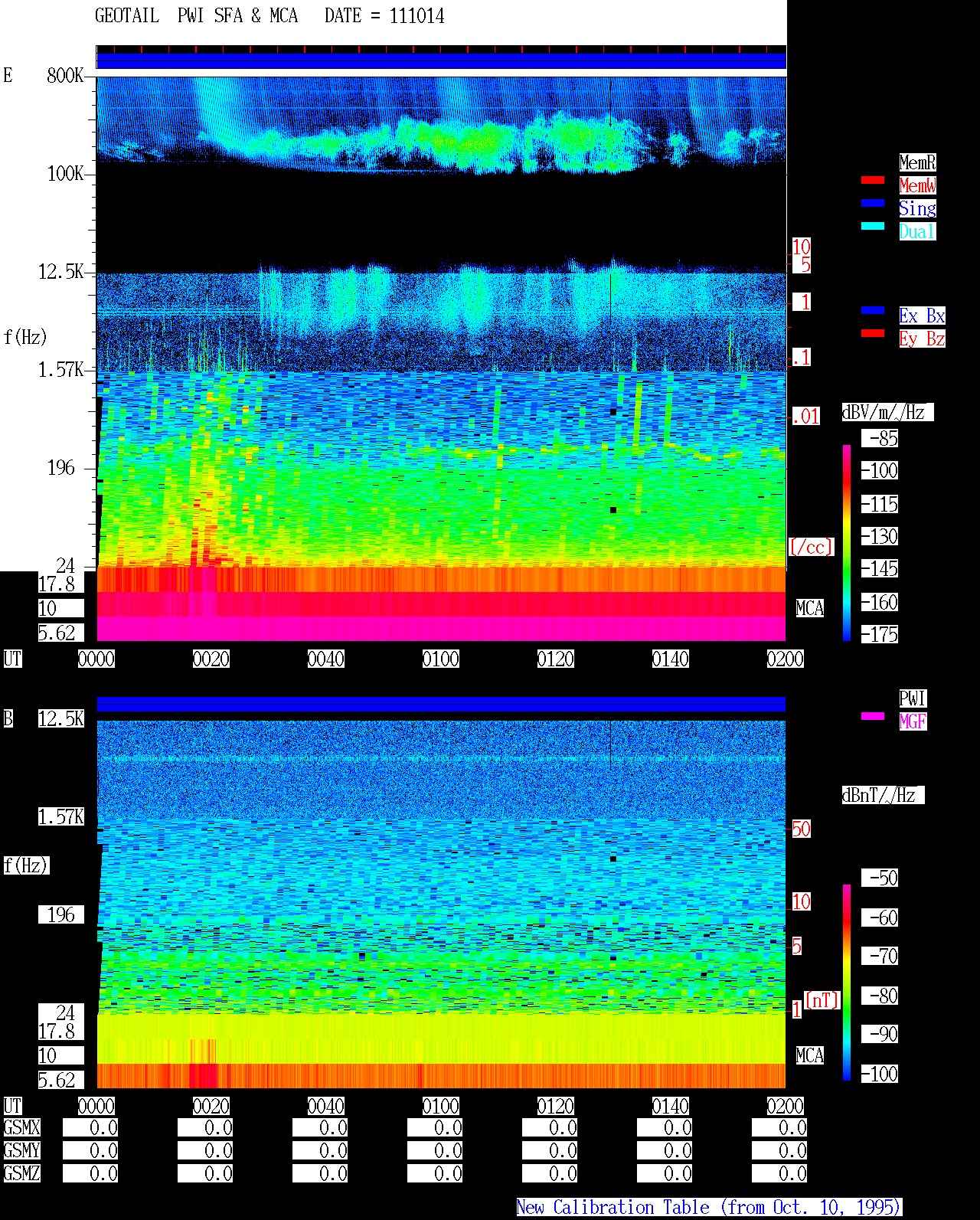Viewport: 980px width, 1220px height.
Task: Click the MemR legend label
Action: click(917, 162)
